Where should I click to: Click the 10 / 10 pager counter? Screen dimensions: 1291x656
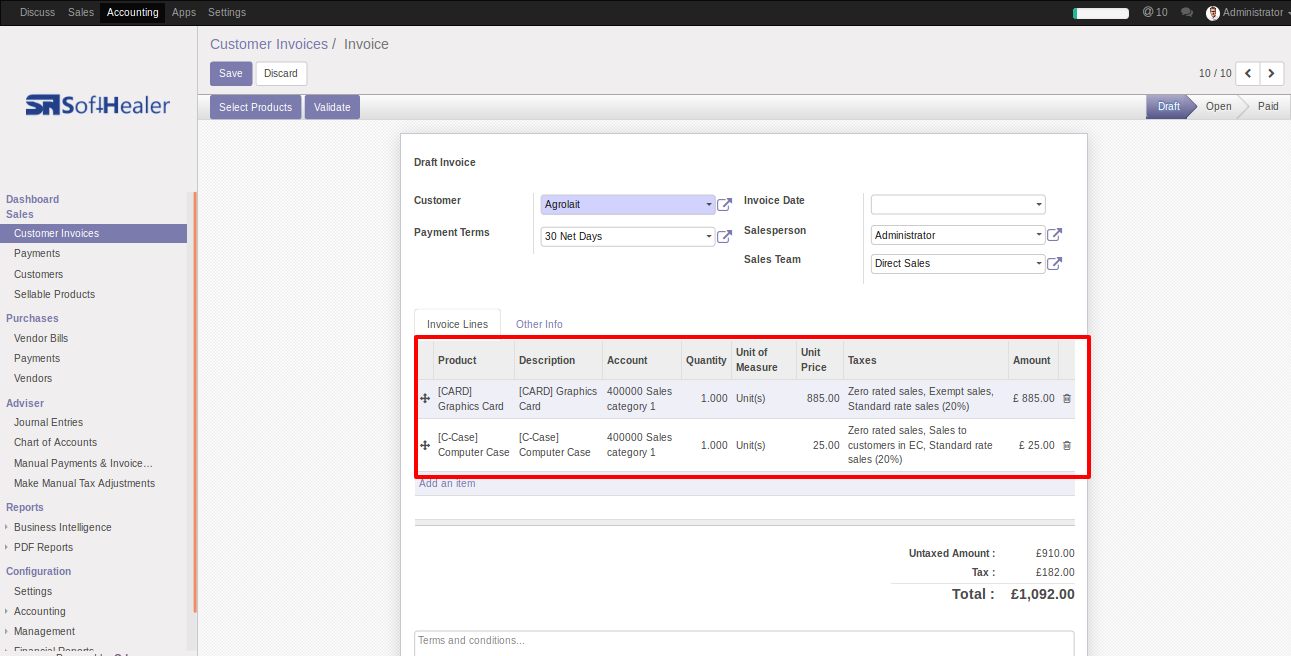tap(1215, 73)
